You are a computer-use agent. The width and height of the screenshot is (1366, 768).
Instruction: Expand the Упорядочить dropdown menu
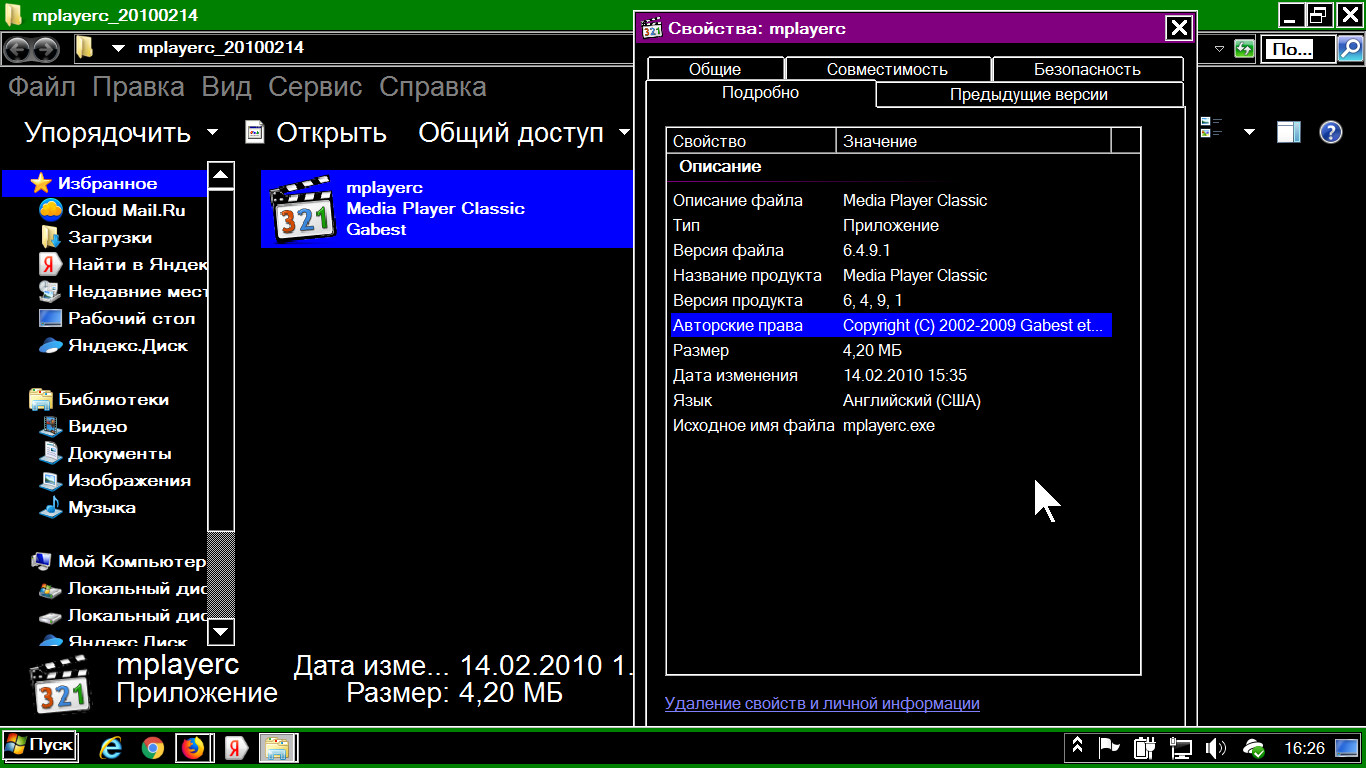212,132
